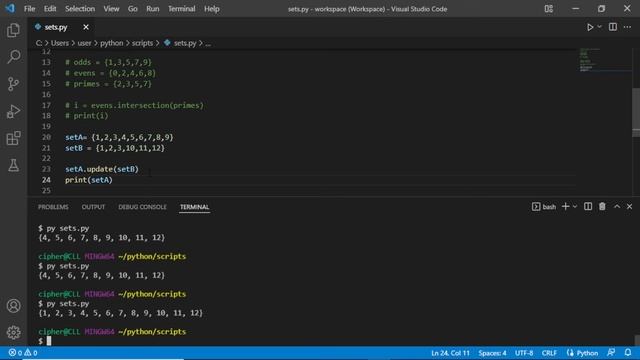
Task: Open the Accounts menu
Action: click(13, 306)
